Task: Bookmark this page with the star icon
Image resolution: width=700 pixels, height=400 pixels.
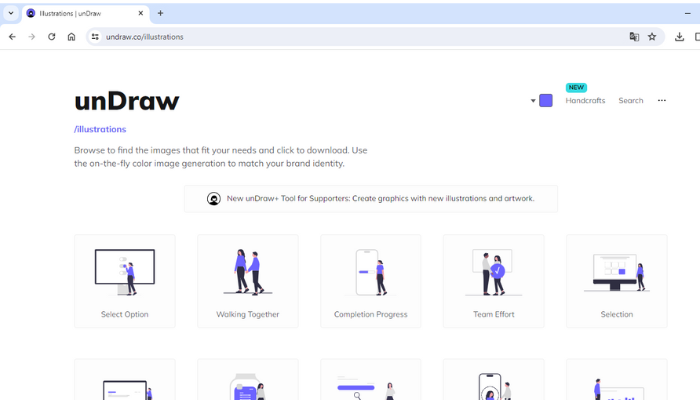Action: 652,37
